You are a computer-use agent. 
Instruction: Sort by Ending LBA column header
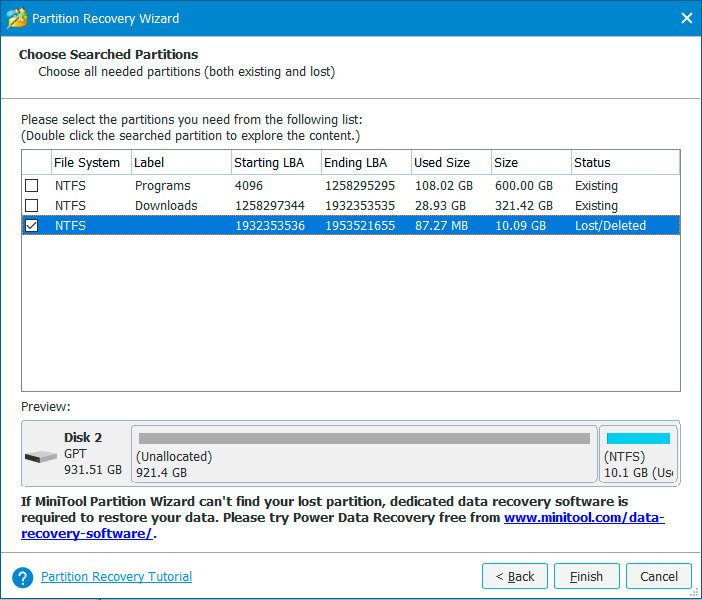point(366,163)
